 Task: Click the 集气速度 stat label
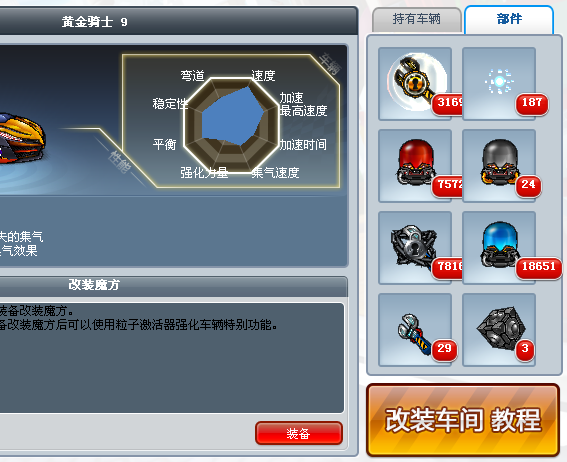pyautogui.click(x=276, y=173)
